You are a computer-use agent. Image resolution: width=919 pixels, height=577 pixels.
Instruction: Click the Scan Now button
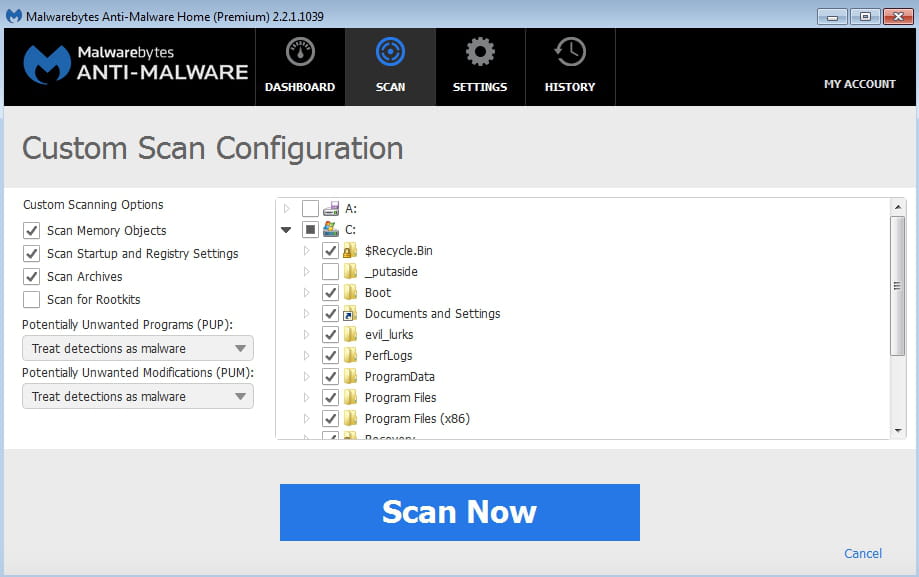click(x=459, y=512)
